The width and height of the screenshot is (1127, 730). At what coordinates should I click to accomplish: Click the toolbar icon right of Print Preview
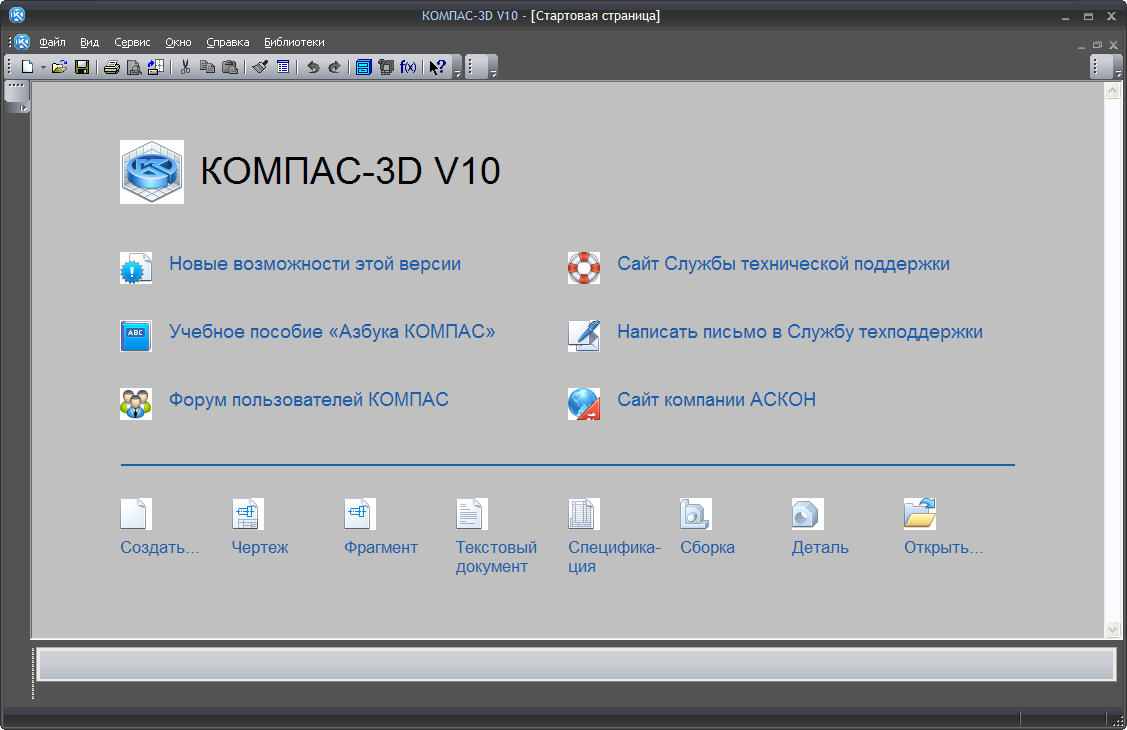click(156, 68)
